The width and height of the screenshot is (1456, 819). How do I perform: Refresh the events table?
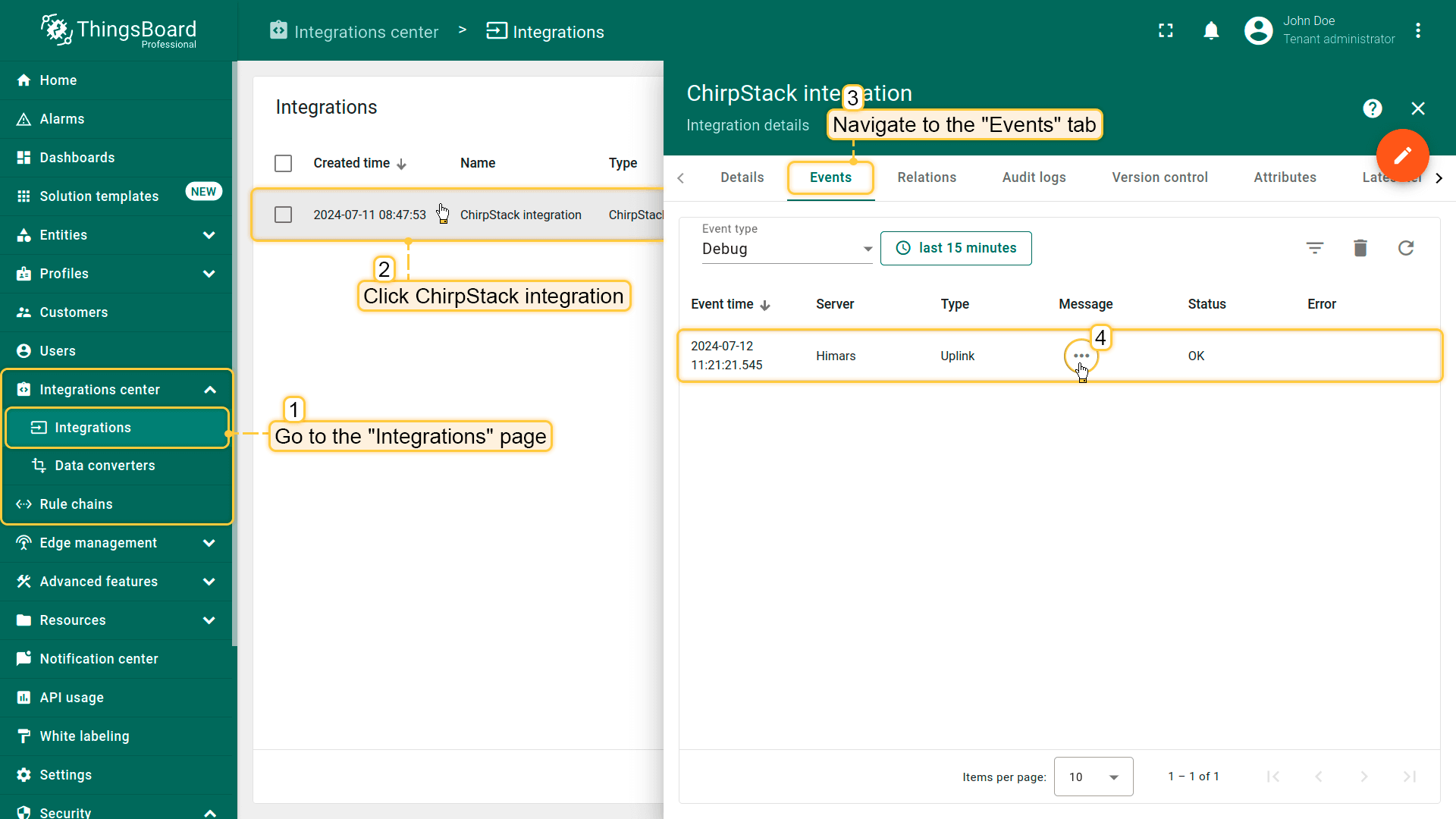pyautogui.click(x=1406, y=248)
